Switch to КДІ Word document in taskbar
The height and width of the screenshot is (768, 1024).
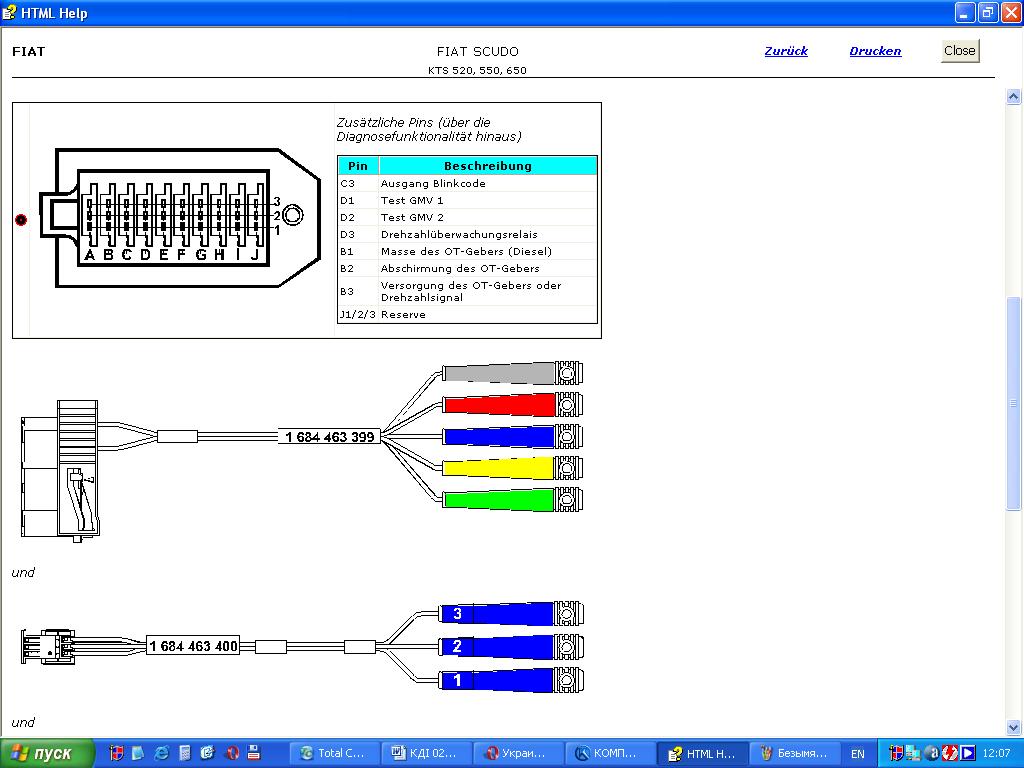[424, 753]
